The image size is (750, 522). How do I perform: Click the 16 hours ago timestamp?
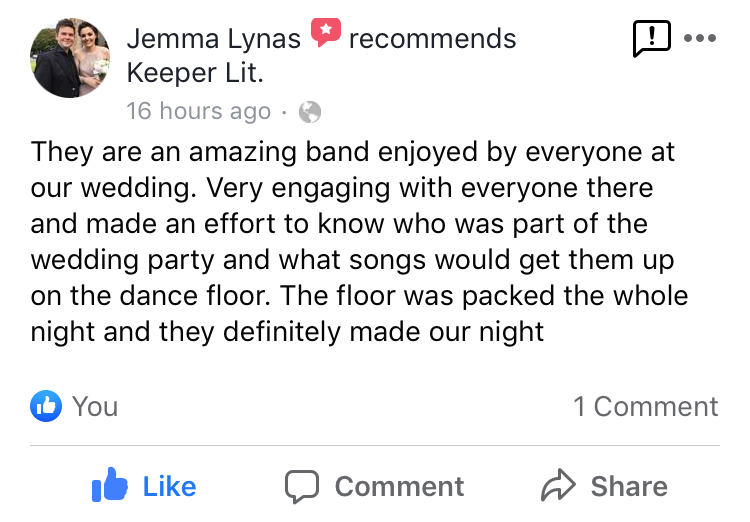[x=198, y=111]
